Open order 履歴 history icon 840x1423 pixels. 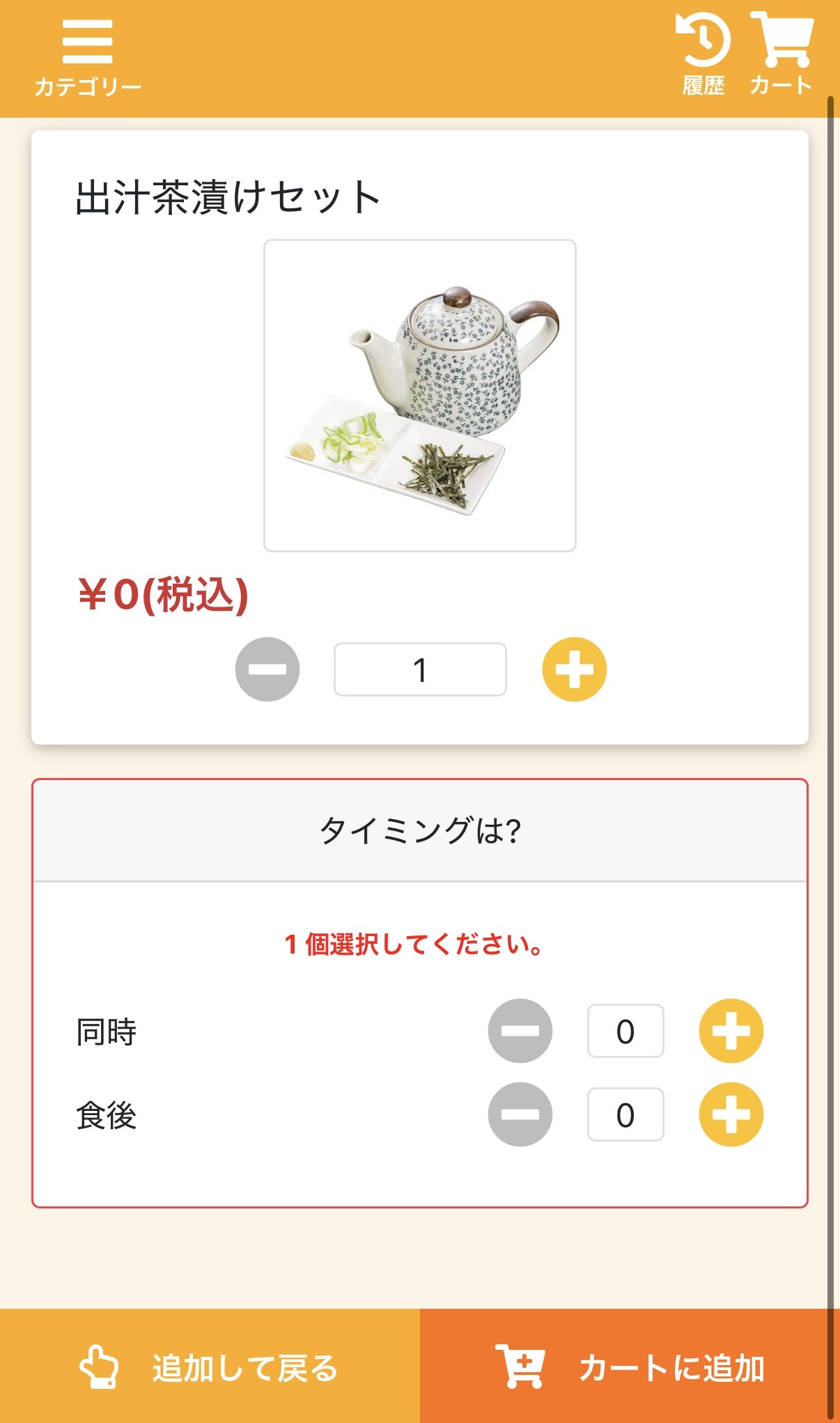pos(703,56)
